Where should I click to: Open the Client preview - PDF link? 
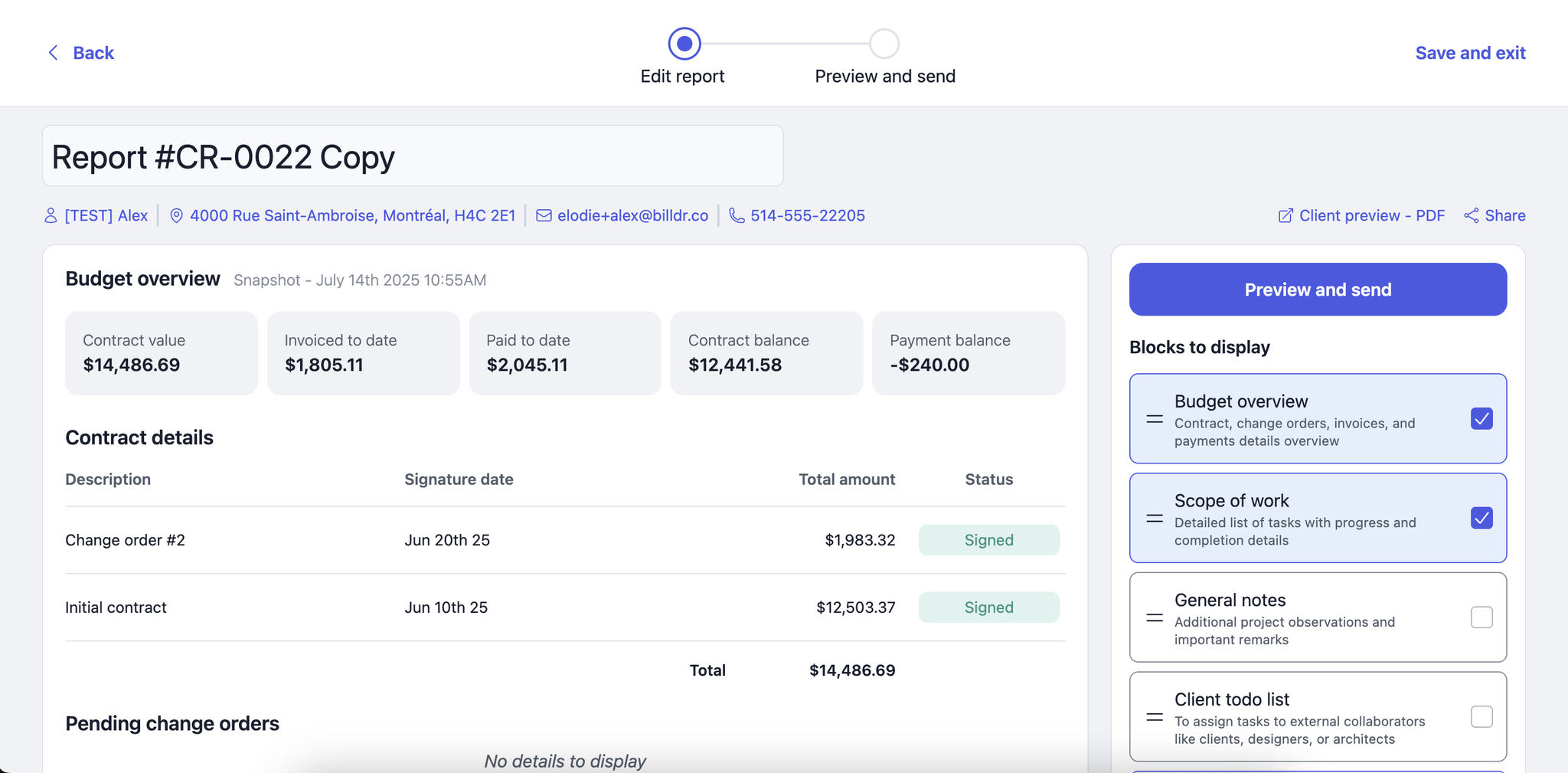pyautogui.click(x=1371, y=216)
